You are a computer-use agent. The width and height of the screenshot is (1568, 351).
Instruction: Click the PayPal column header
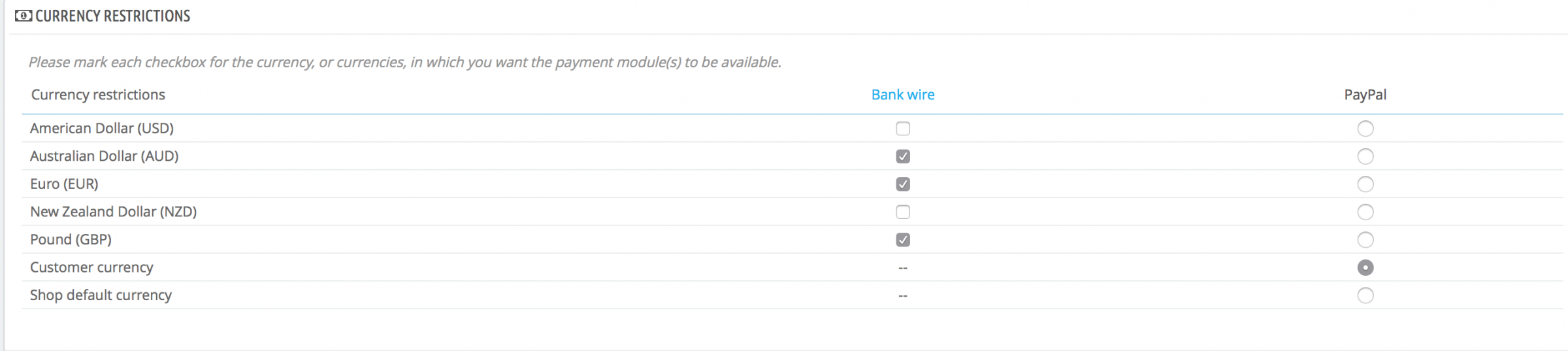1365,95
